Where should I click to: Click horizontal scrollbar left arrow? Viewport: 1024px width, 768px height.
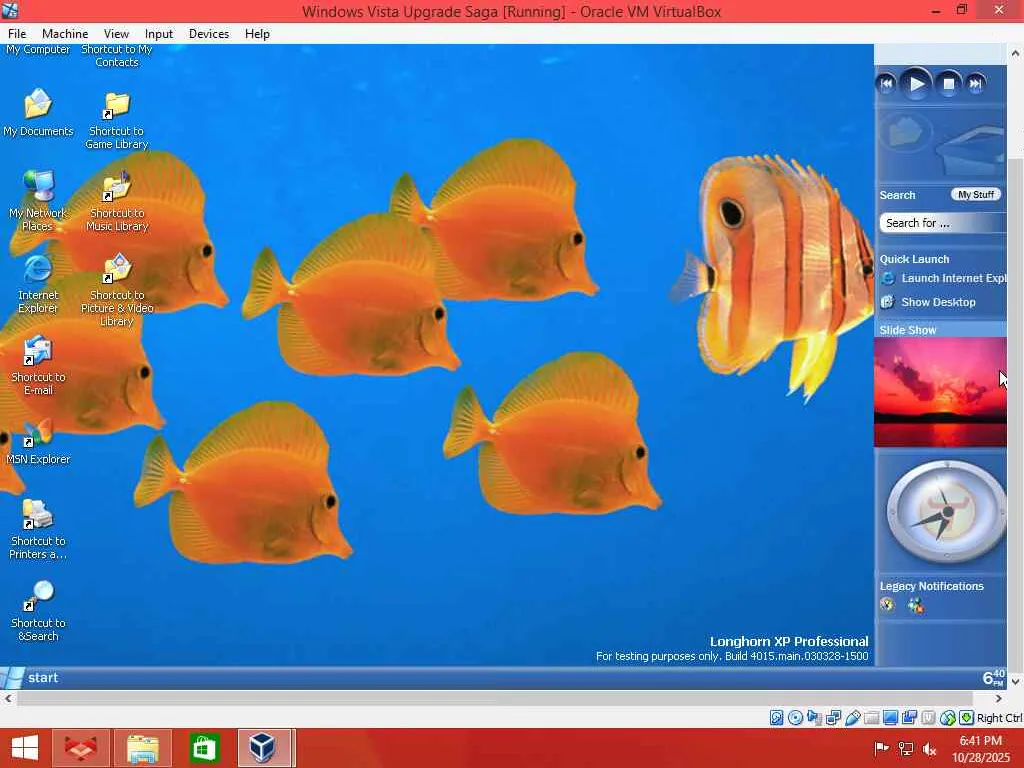[8, 699]
